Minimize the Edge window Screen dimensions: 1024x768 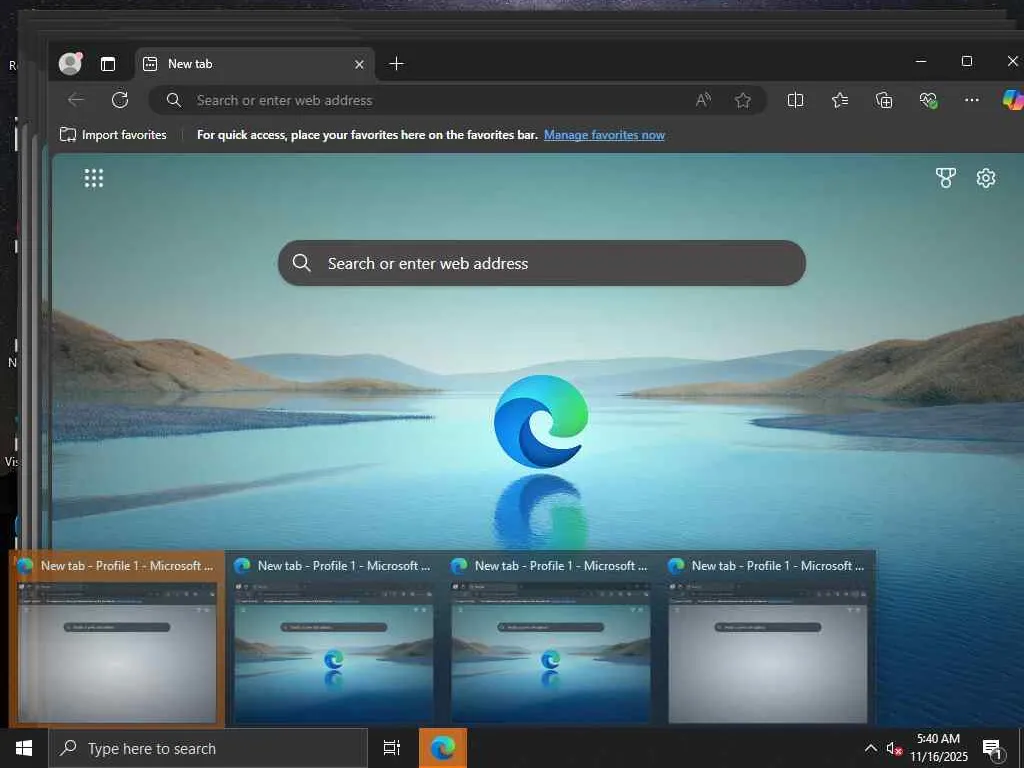[921, 61]
